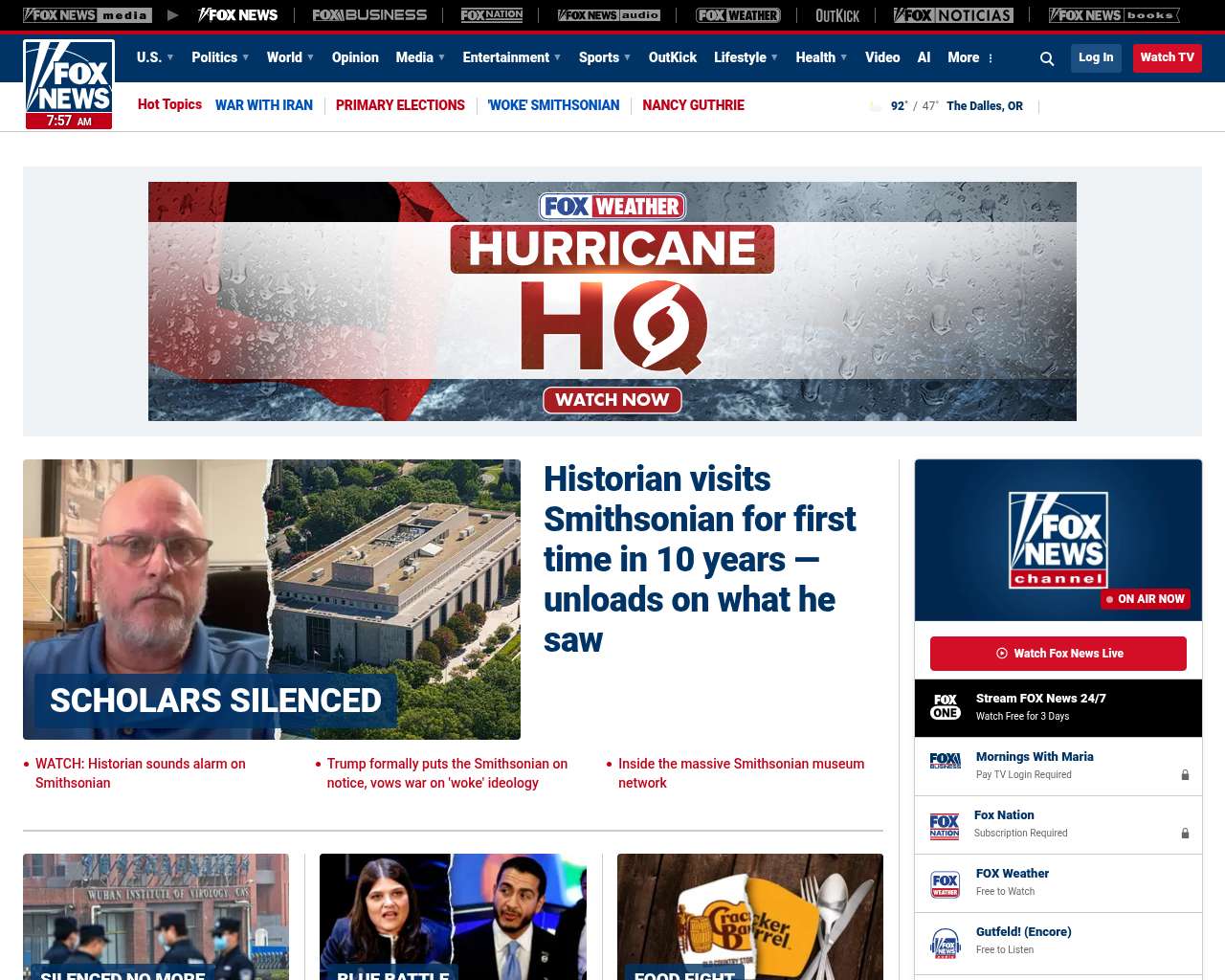Click the lock icon on Fox Nation row
Viewport: 1225px width, 980px height.
pos(1185,834)
